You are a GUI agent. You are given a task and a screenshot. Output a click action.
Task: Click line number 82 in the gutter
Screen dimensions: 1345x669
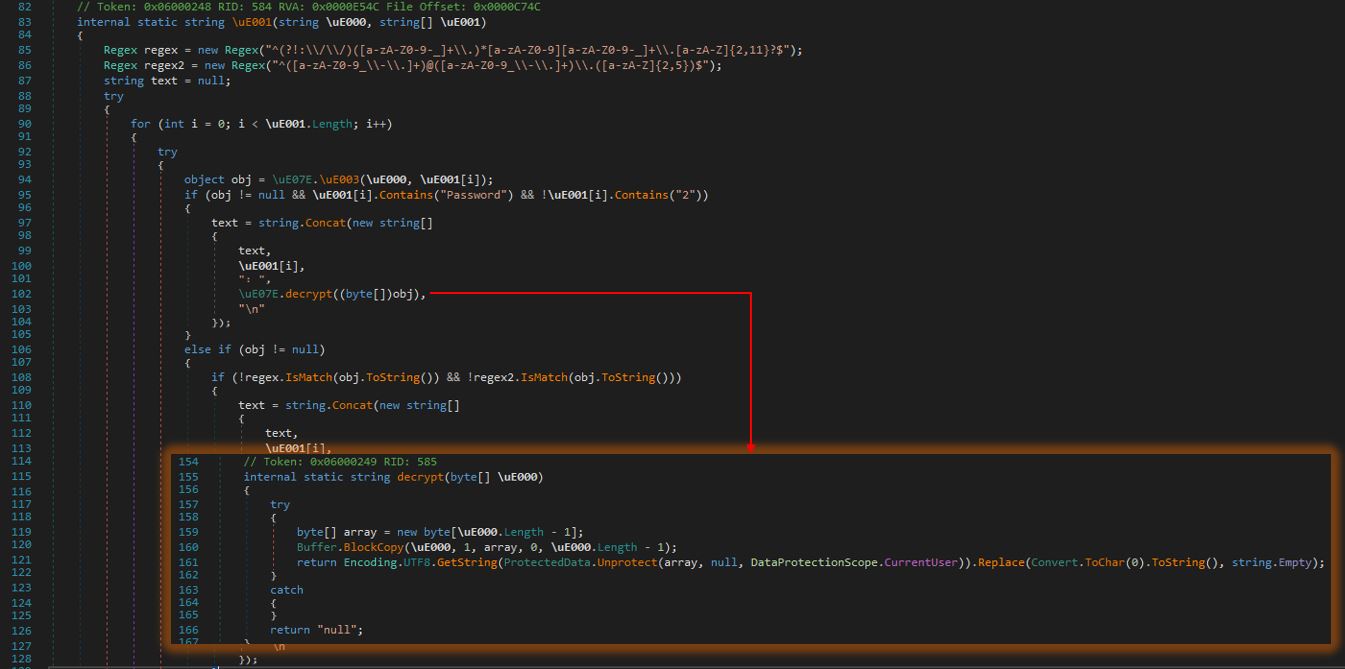[25, 7]
